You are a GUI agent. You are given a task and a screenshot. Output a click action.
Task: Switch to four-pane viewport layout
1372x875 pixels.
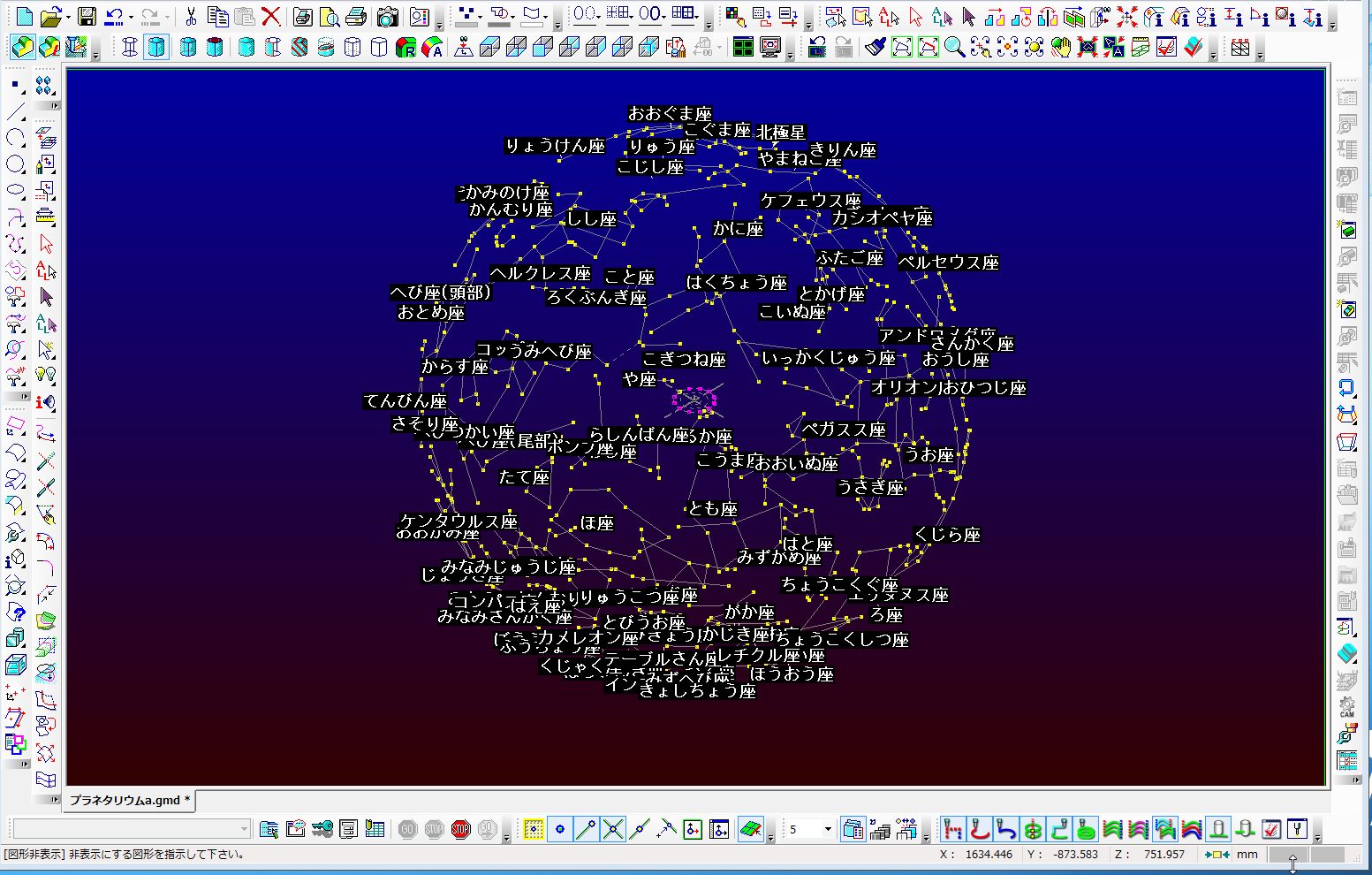[x=743, y=47]
